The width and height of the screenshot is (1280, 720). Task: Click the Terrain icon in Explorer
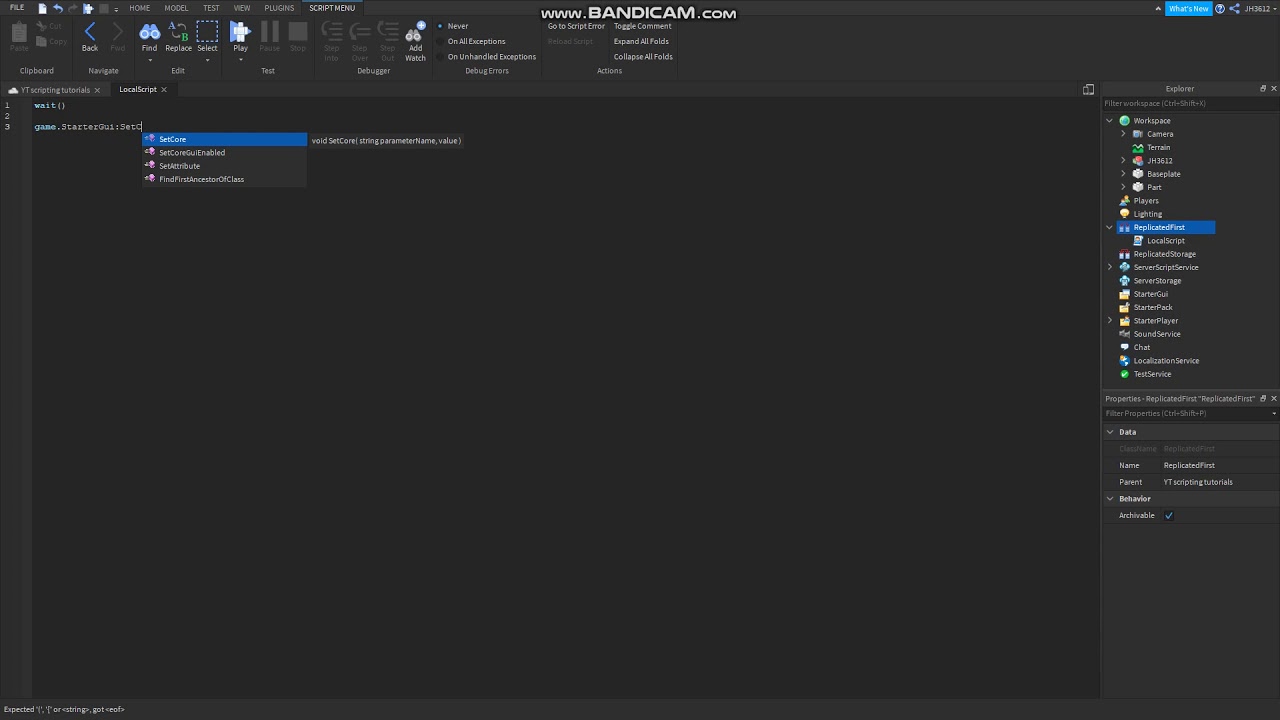click(x=1138, y=147)
